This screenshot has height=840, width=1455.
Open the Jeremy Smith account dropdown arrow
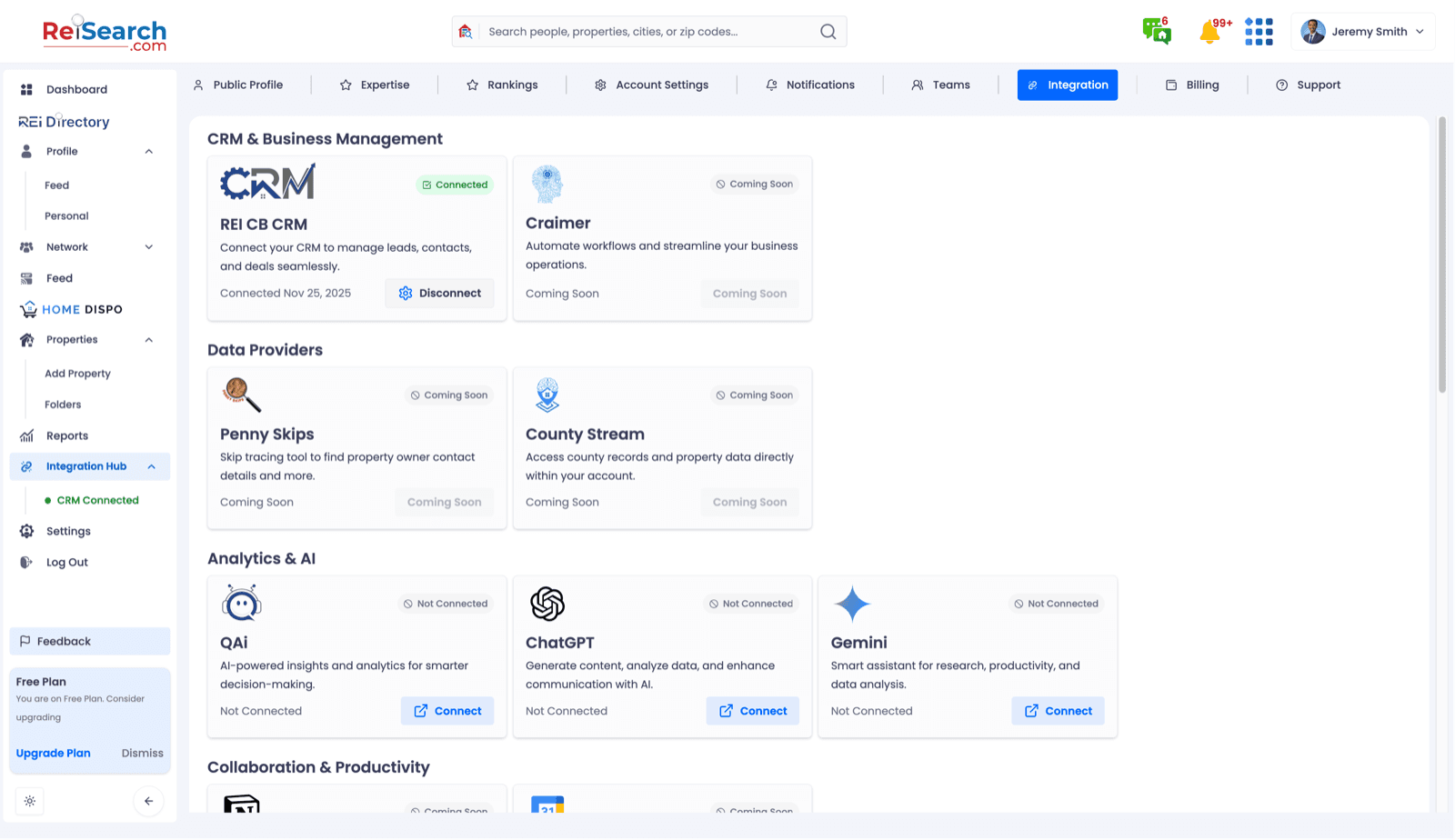click(x=1420, y=32)
